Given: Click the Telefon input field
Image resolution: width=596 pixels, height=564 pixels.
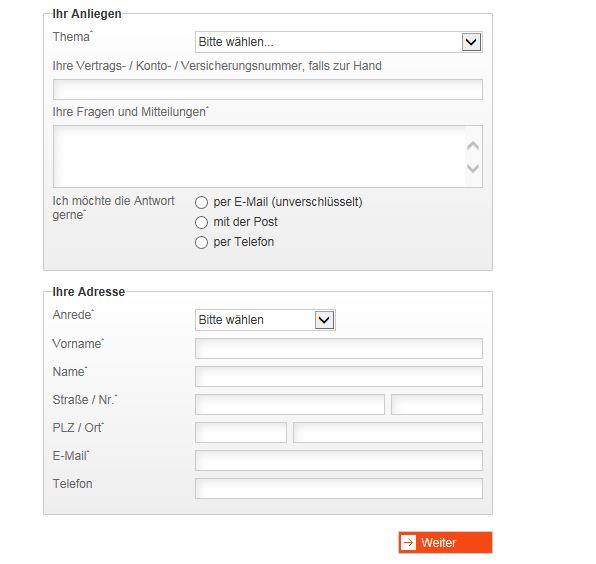Looking at the screenshot, I should click(x=339, y=488).
